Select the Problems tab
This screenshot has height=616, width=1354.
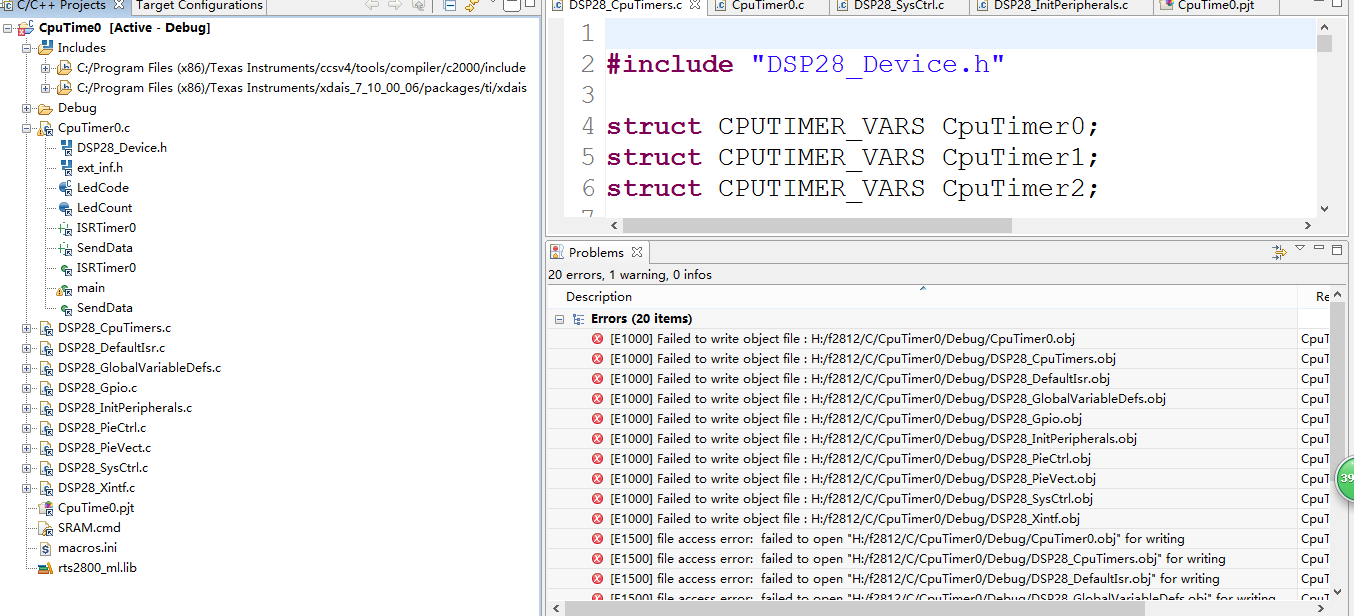596,252
